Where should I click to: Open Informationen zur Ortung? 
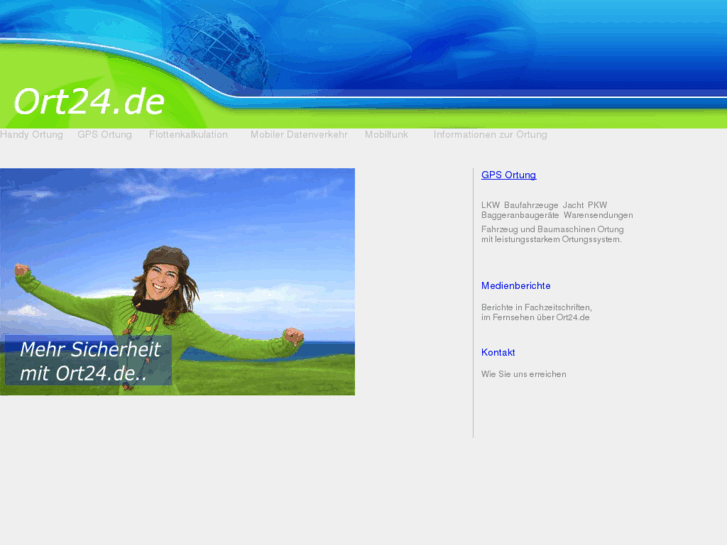click(x=490, y=135)
